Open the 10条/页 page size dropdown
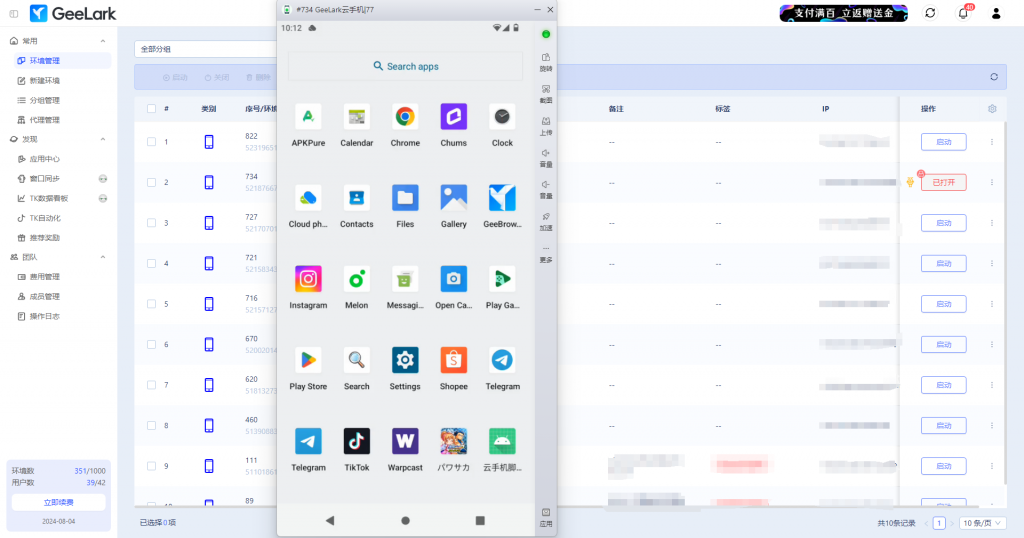This screenshot has width=1024, height=538. (983, 523)
